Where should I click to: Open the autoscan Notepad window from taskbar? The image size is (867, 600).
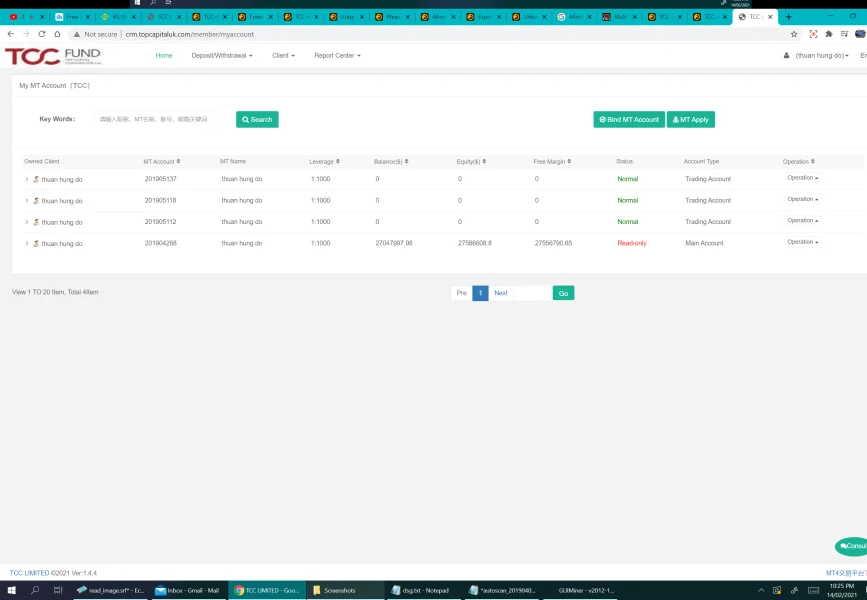(x=502, y=590)
